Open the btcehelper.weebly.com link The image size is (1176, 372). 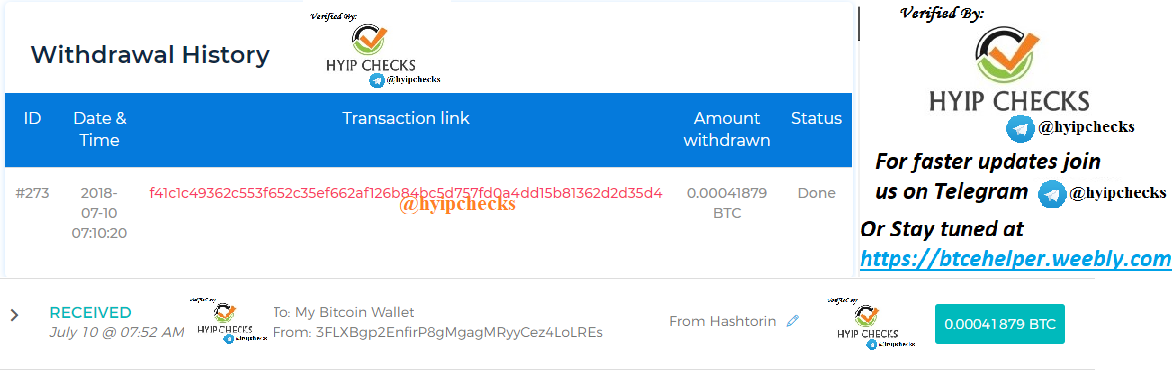click(x=1016, y=259)
